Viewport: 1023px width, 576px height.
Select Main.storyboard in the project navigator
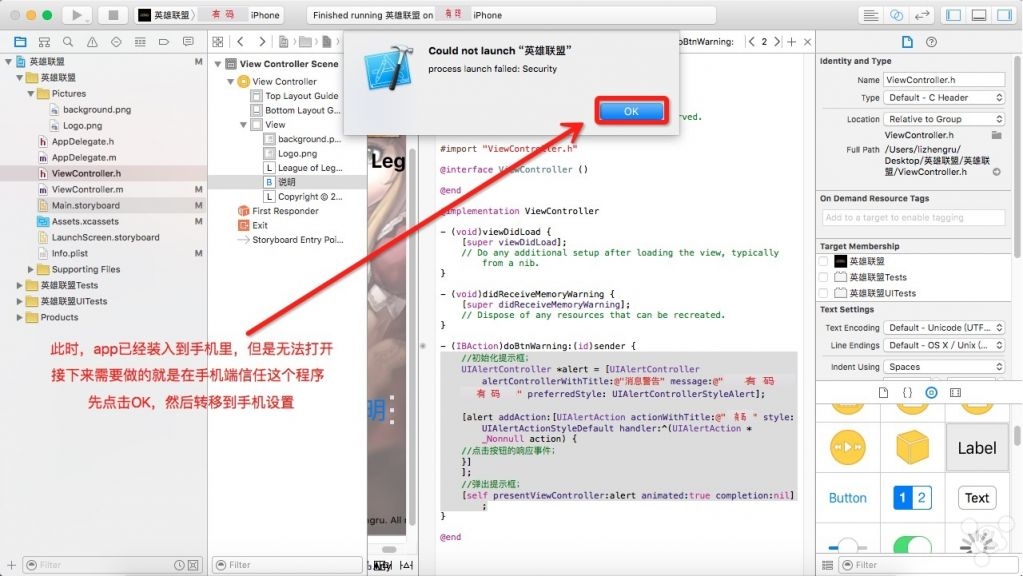point(85,205)
